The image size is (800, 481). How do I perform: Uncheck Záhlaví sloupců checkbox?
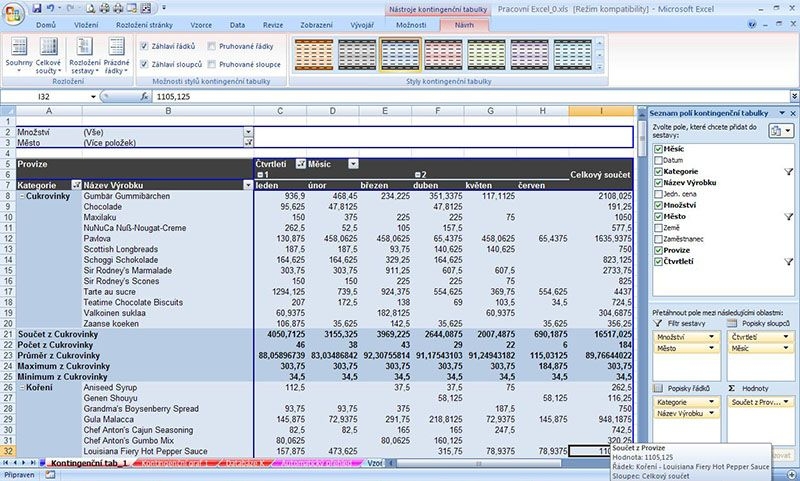point(145,64)
